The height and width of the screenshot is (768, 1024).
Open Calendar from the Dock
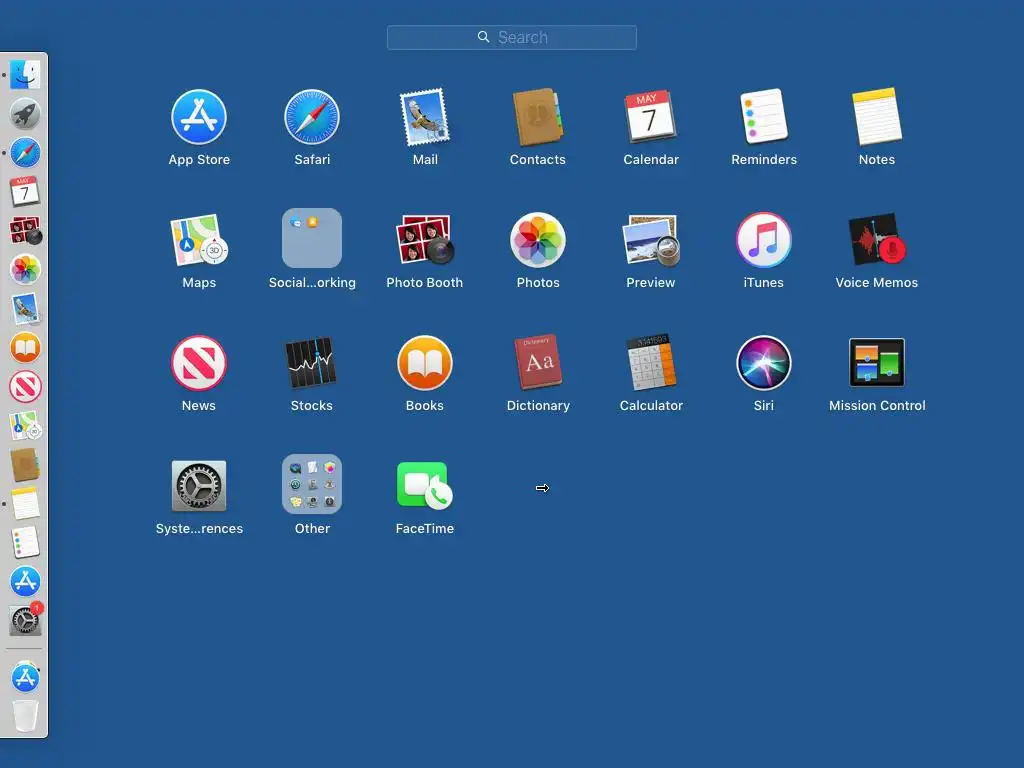(x=25, y=192)
